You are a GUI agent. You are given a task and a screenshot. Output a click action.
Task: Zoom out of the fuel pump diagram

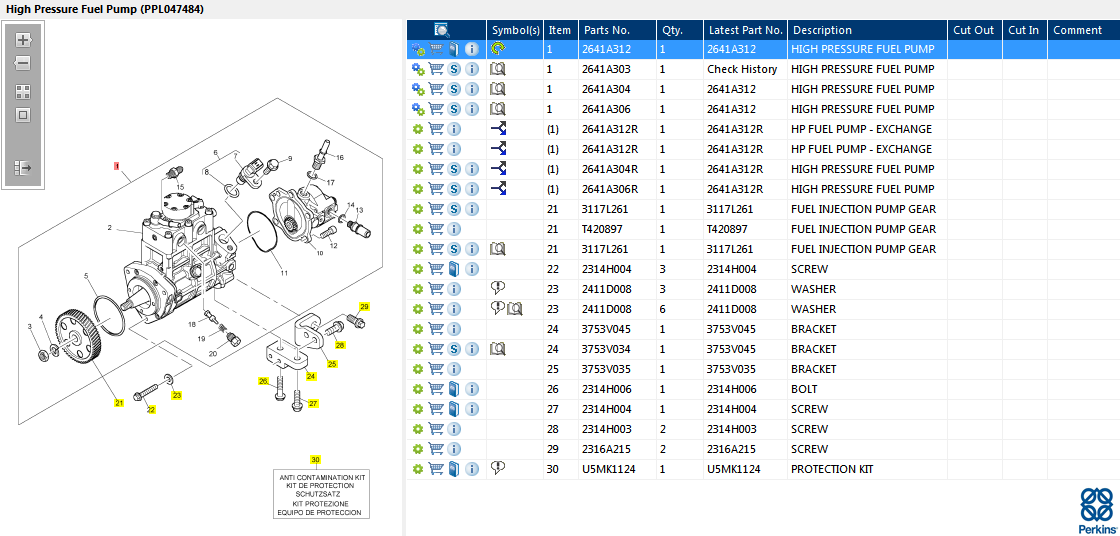(23, 64)
